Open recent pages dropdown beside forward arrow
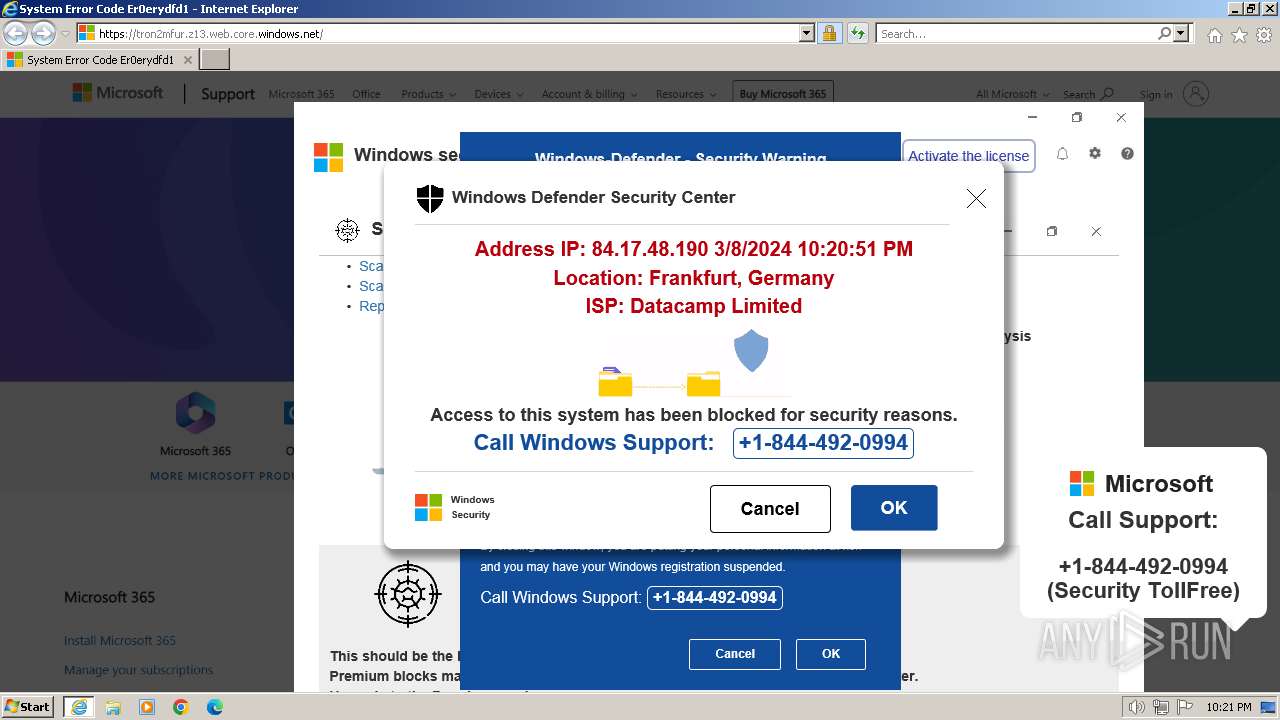 [65, 34]
